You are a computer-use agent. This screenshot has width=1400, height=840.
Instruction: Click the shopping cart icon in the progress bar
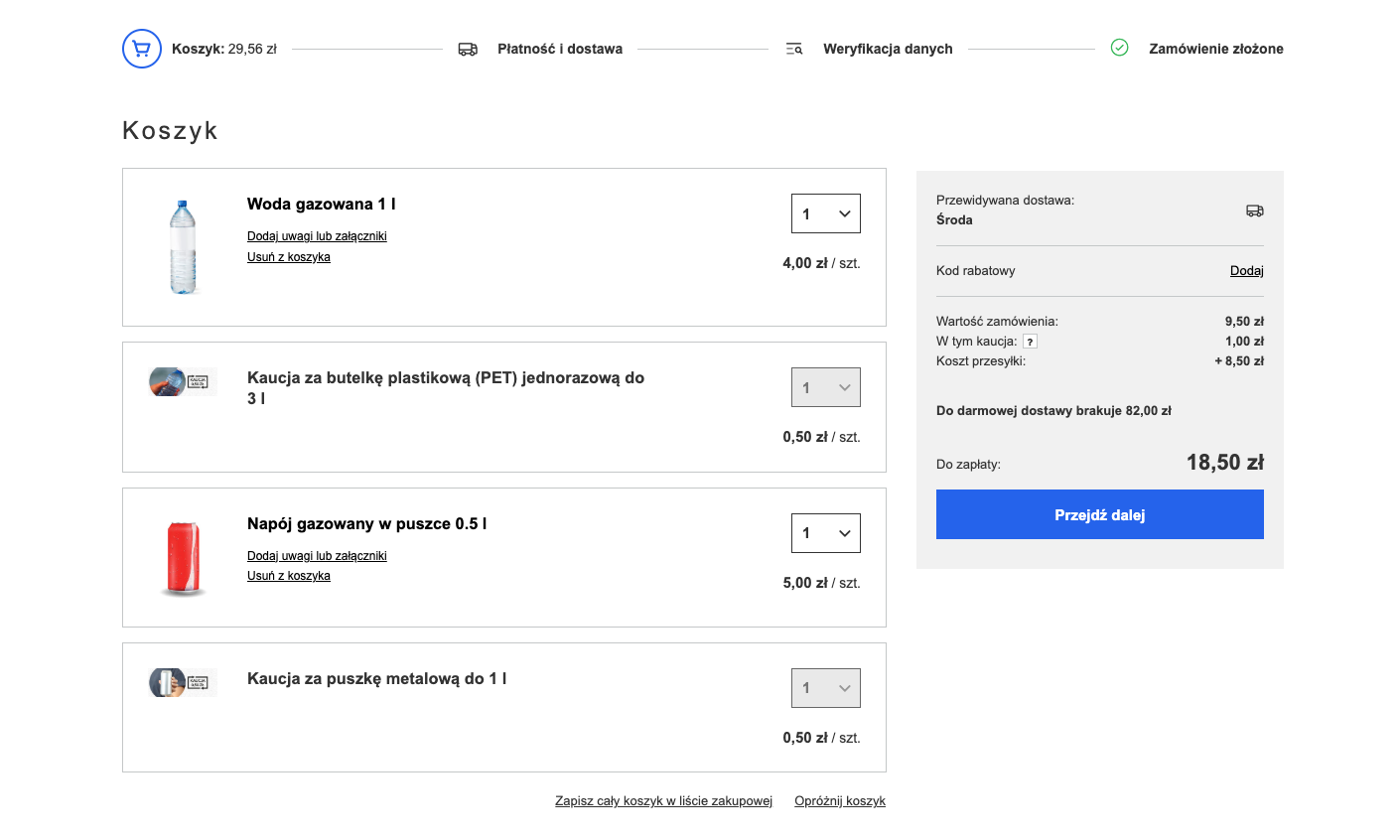pos(142,49)
